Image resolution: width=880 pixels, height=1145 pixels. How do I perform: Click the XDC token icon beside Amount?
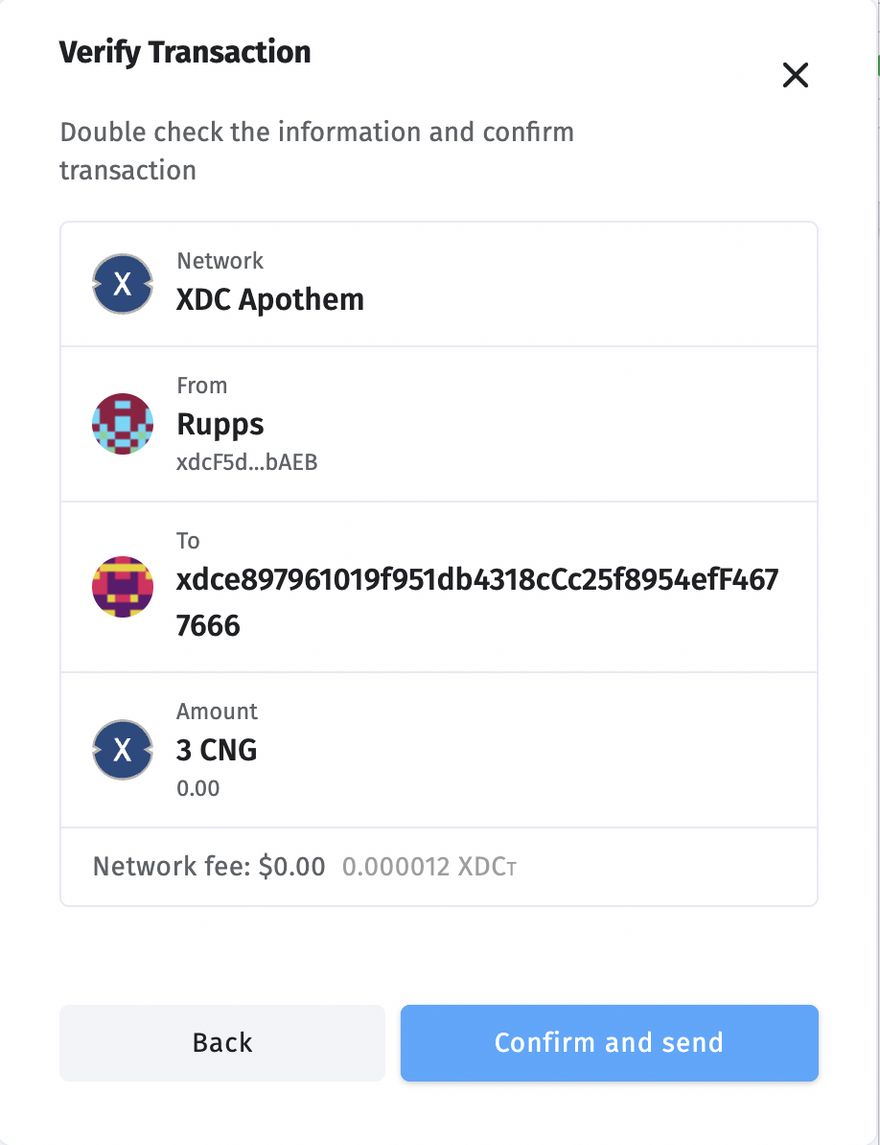point(122,750)
